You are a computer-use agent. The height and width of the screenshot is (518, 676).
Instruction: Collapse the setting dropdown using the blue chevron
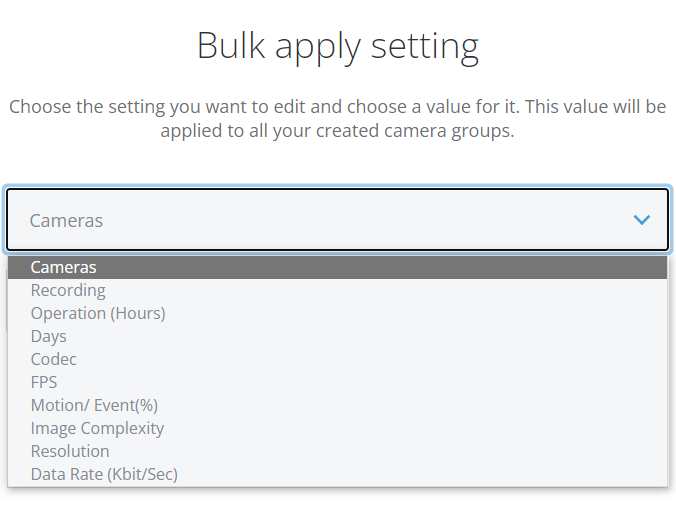[x=642, y=220]
